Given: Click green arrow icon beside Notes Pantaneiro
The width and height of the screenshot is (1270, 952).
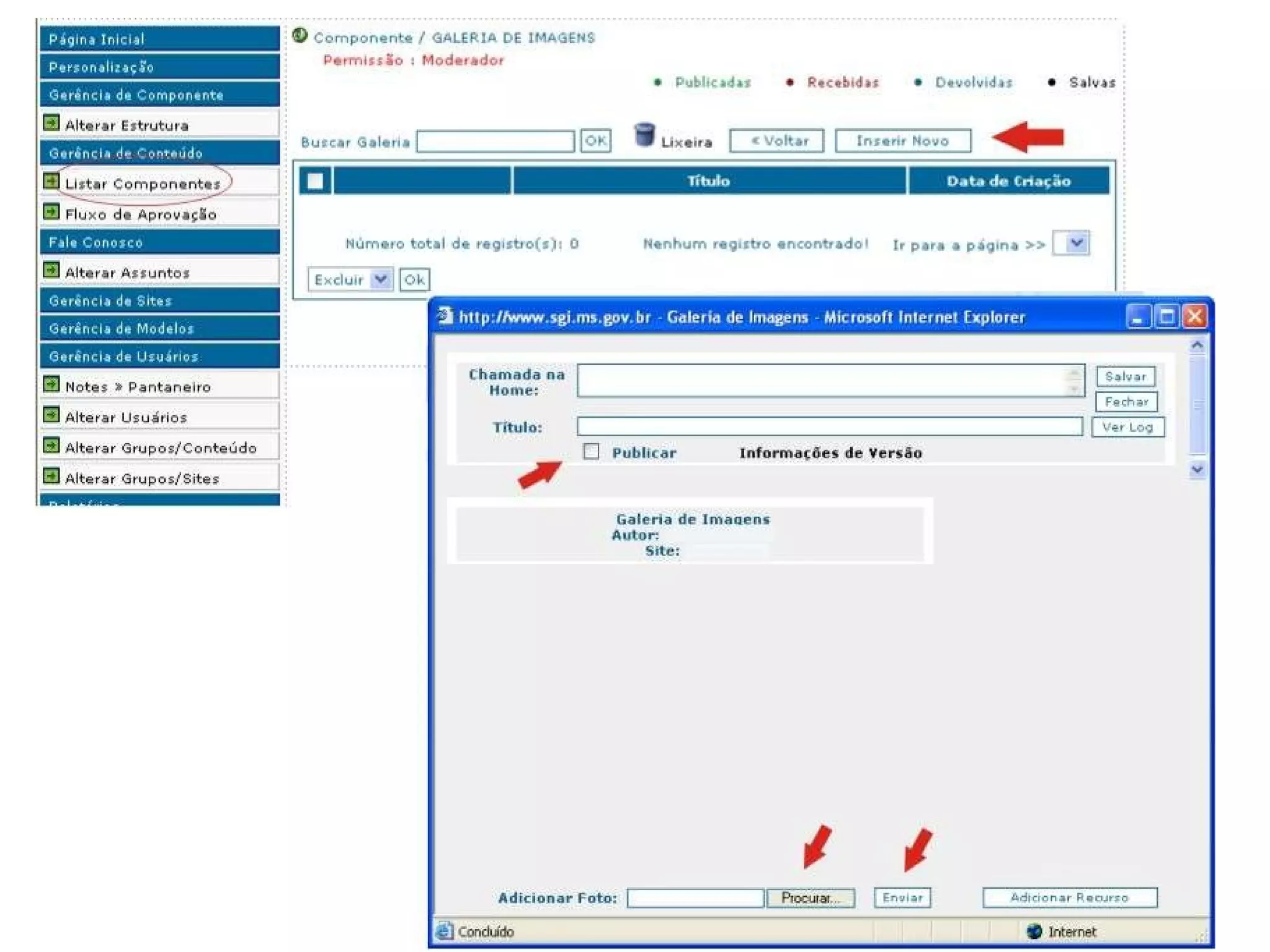Looking at the screenshot, I should tap(51, 384).
